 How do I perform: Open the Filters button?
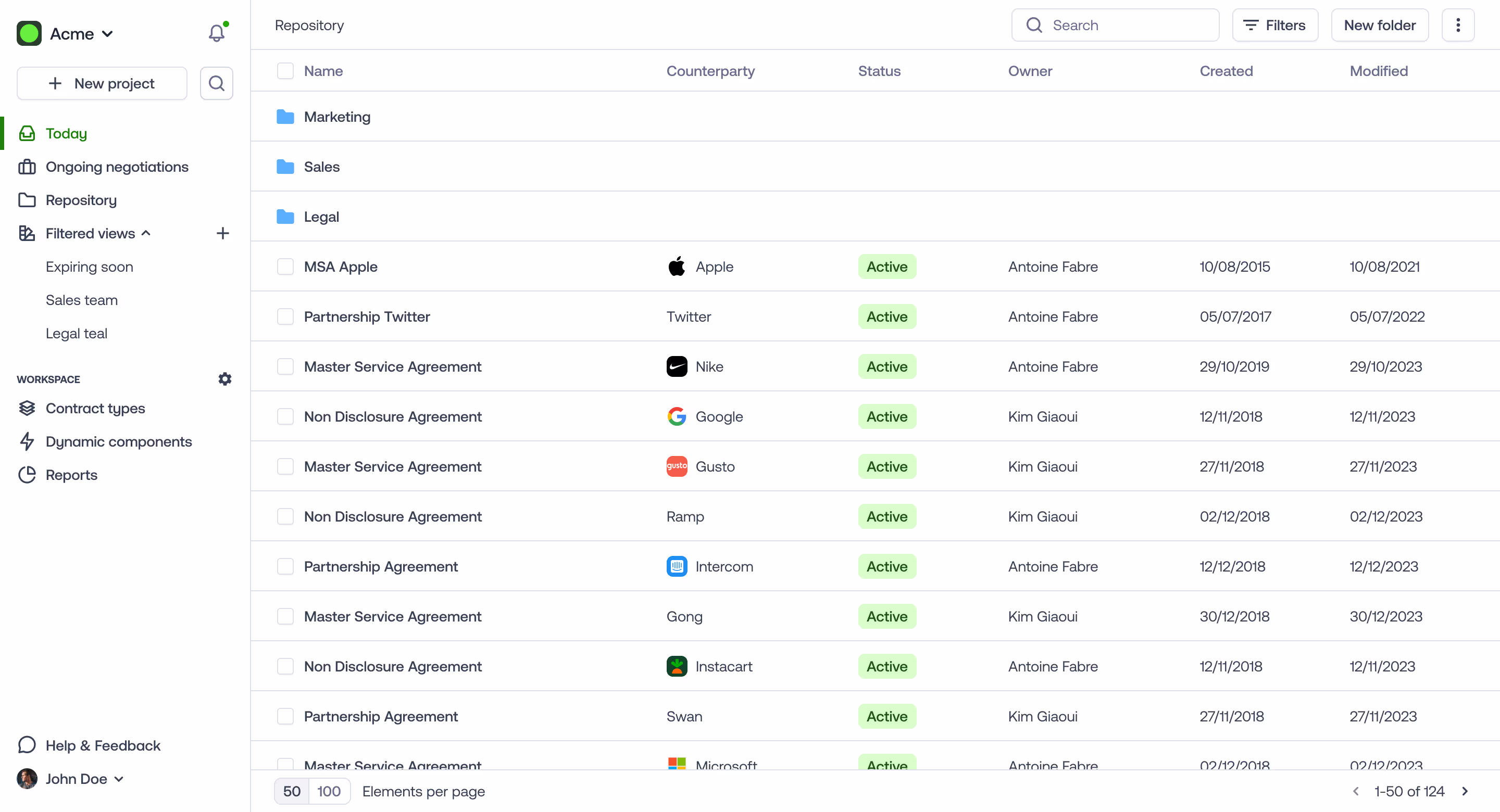tap(1274, 25)
